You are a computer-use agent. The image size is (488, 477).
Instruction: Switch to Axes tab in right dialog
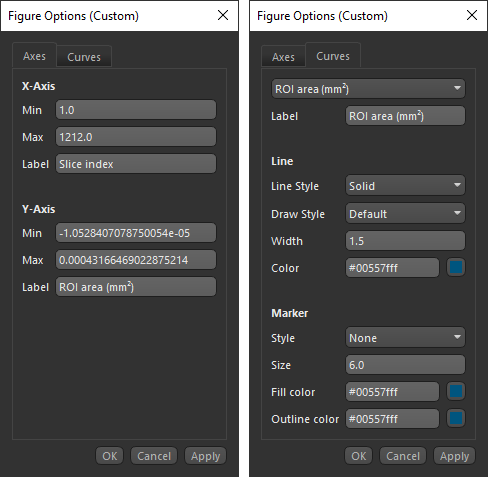point(283,57)
